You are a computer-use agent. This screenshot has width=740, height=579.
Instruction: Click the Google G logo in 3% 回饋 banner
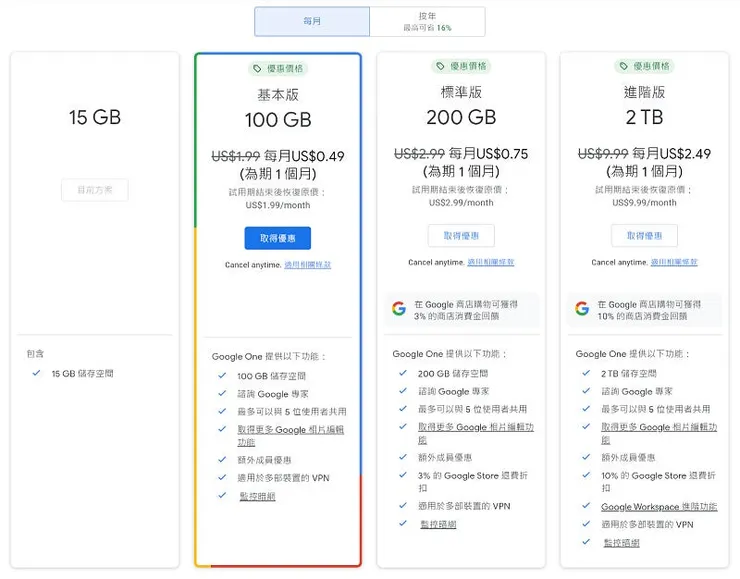[399, 309]
